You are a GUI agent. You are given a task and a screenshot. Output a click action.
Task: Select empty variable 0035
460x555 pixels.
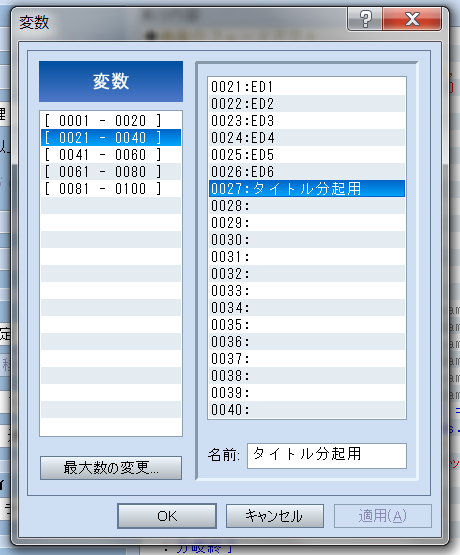(307, 325)
